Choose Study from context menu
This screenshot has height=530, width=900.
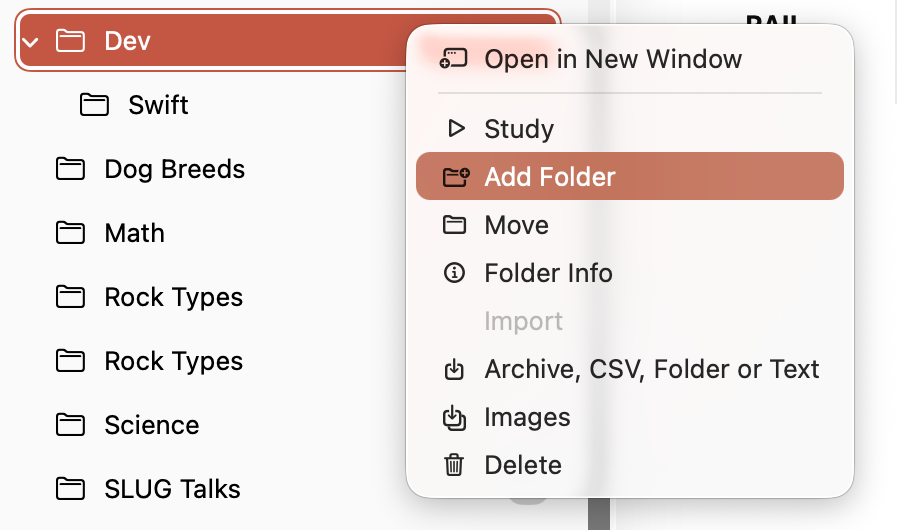coord(630,128)
